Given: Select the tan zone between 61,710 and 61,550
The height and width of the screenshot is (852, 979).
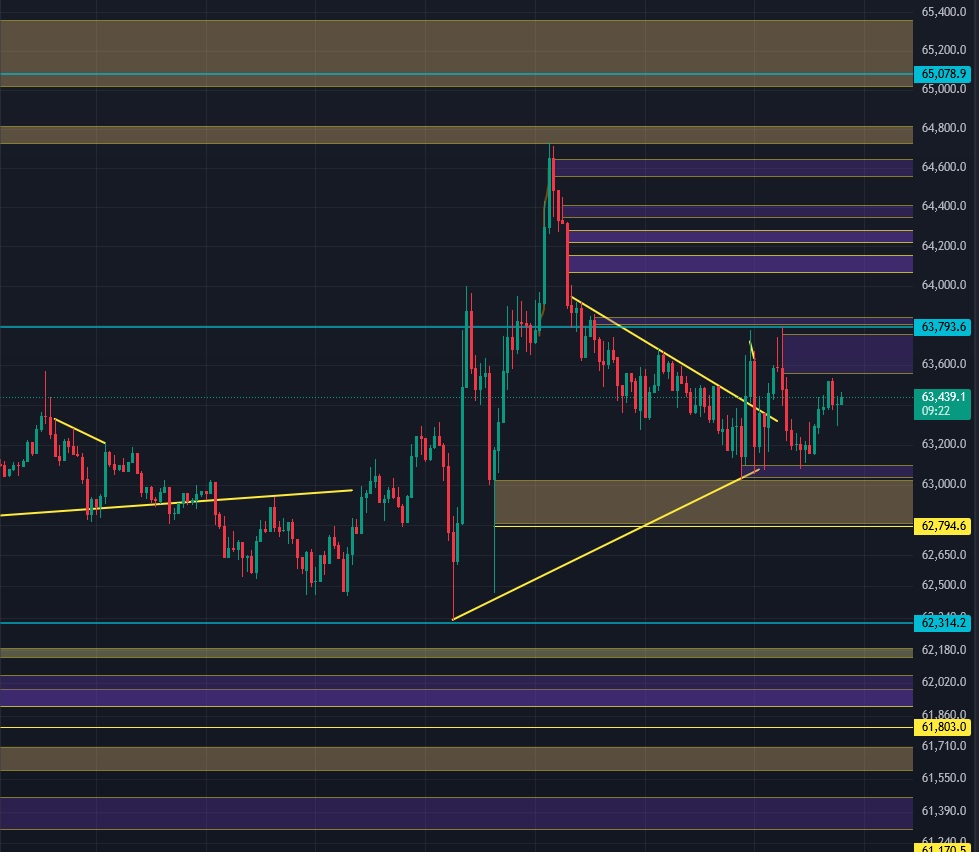Looking at the screenshot, I should click(x=456, y=758).
